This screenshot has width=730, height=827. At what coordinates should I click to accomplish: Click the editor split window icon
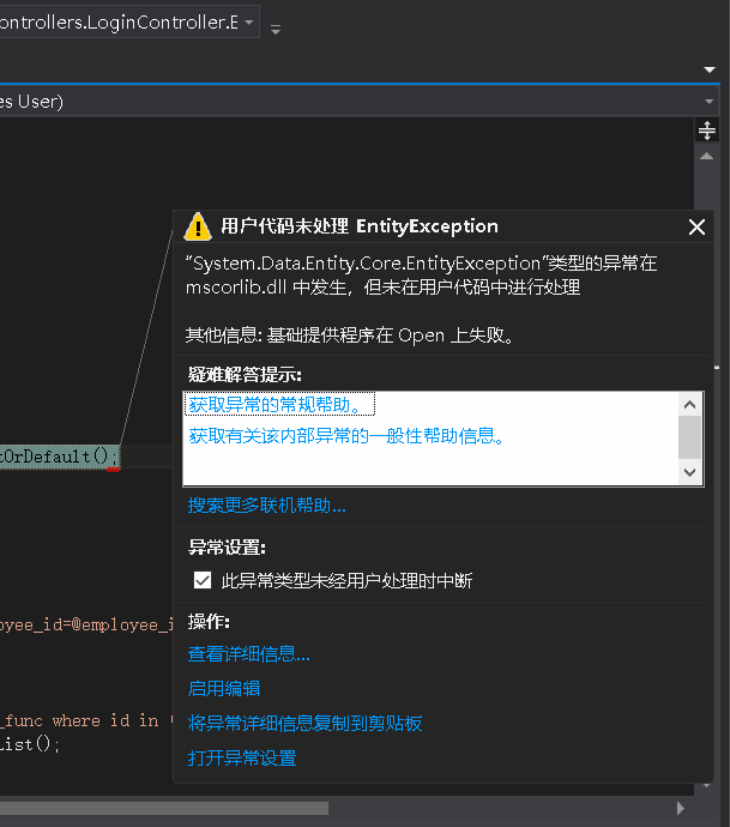pyautogui.click(x=707, y=130)
